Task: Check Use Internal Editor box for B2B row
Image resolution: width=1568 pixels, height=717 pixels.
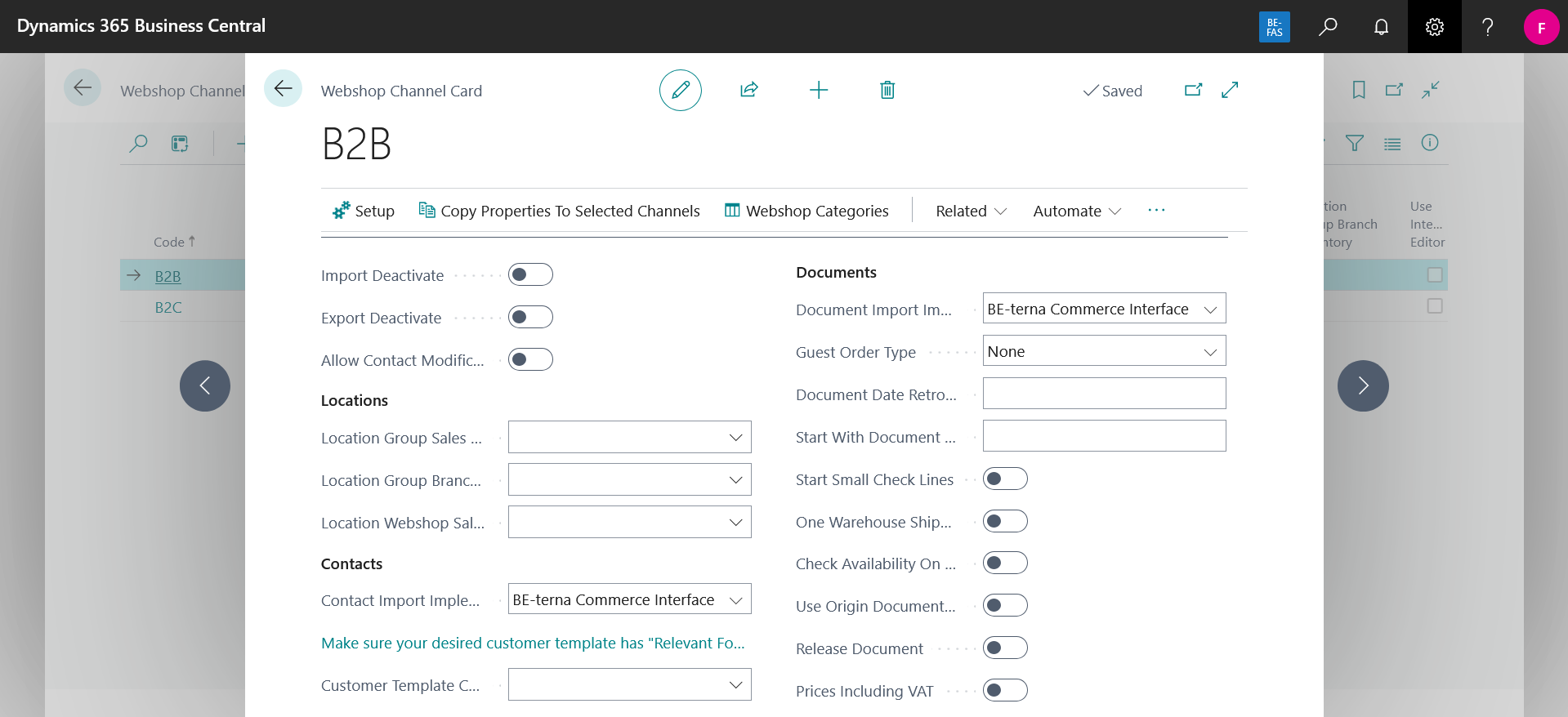Action: pos(1435,275)
